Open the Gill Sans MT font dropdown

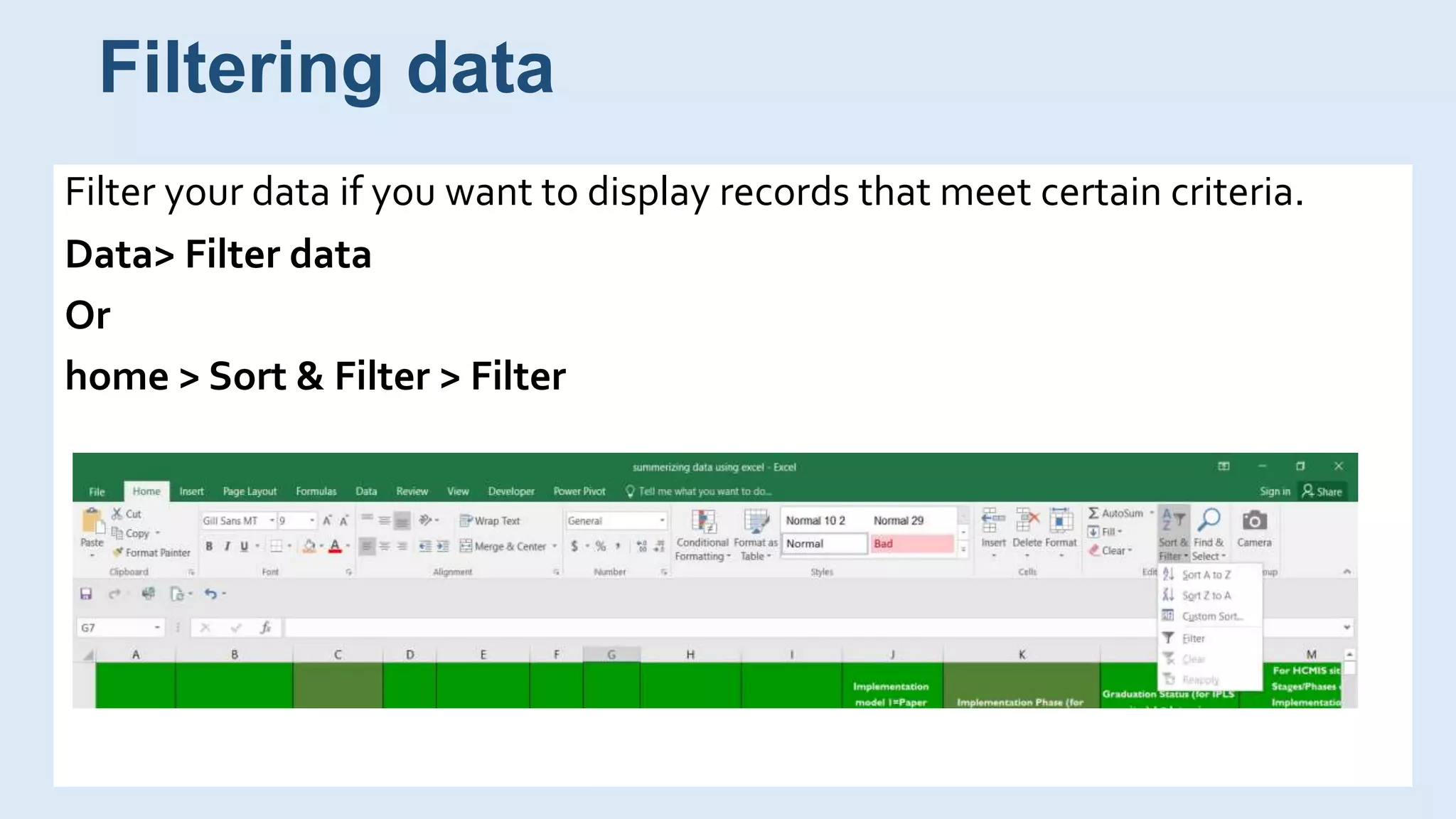272,521
